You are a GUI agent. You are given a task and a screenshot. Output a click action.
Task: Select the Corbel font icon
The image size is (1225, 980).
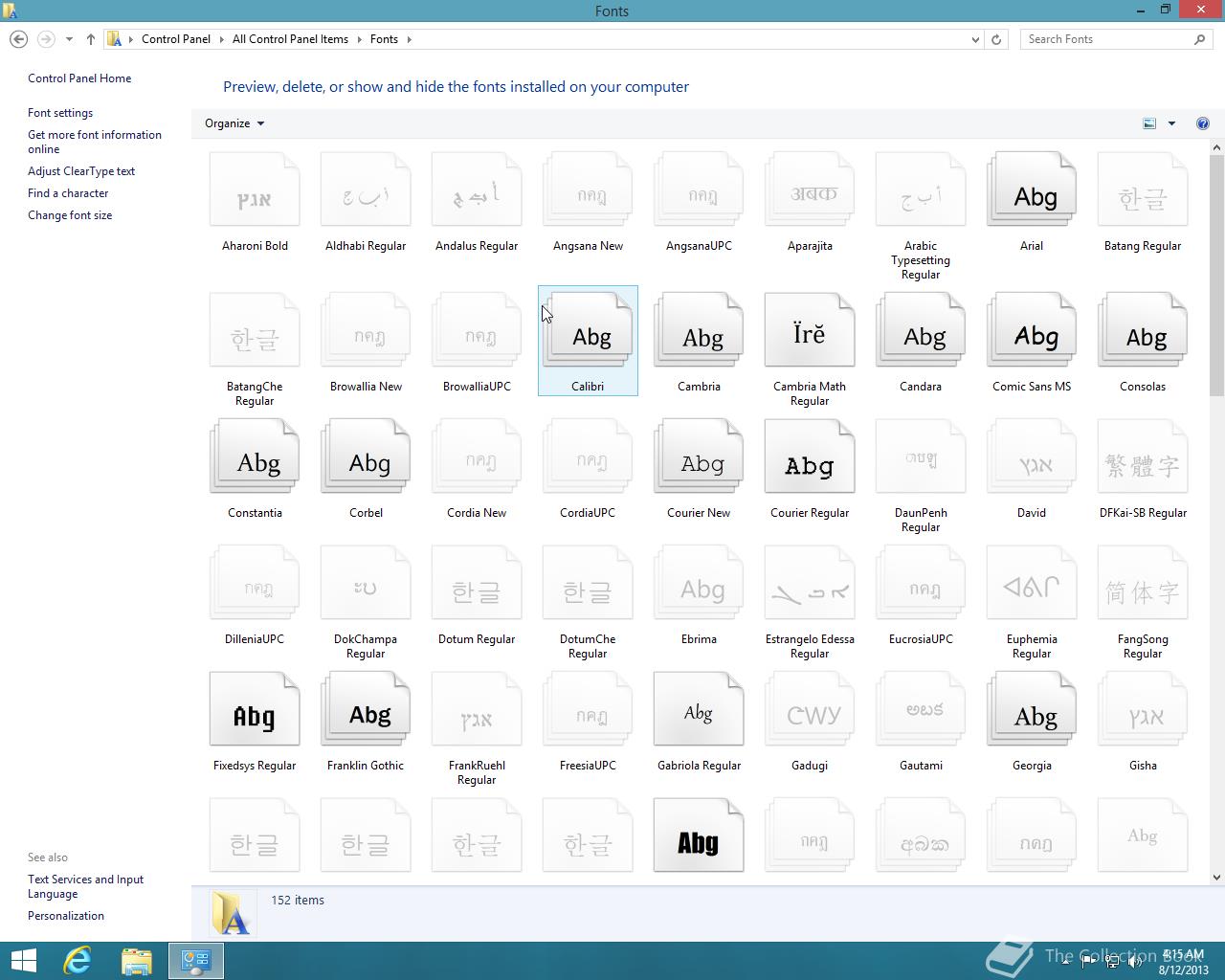(366, 457)
